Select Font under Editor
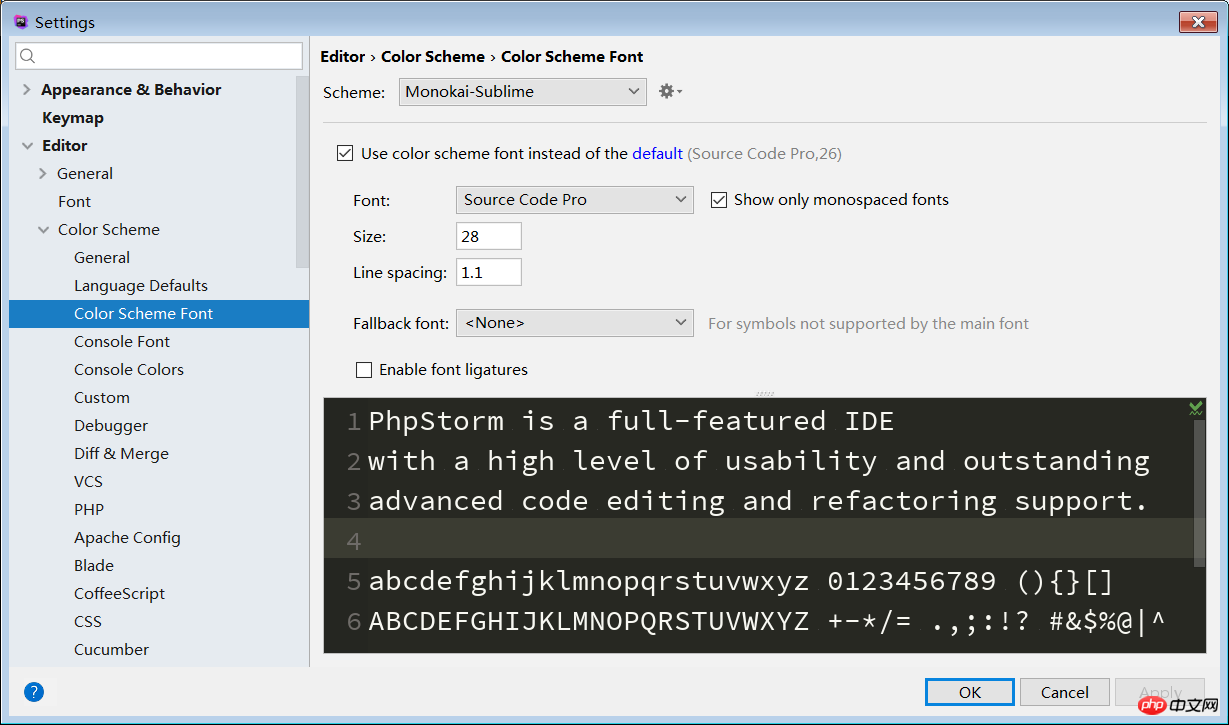 [74, 202]
